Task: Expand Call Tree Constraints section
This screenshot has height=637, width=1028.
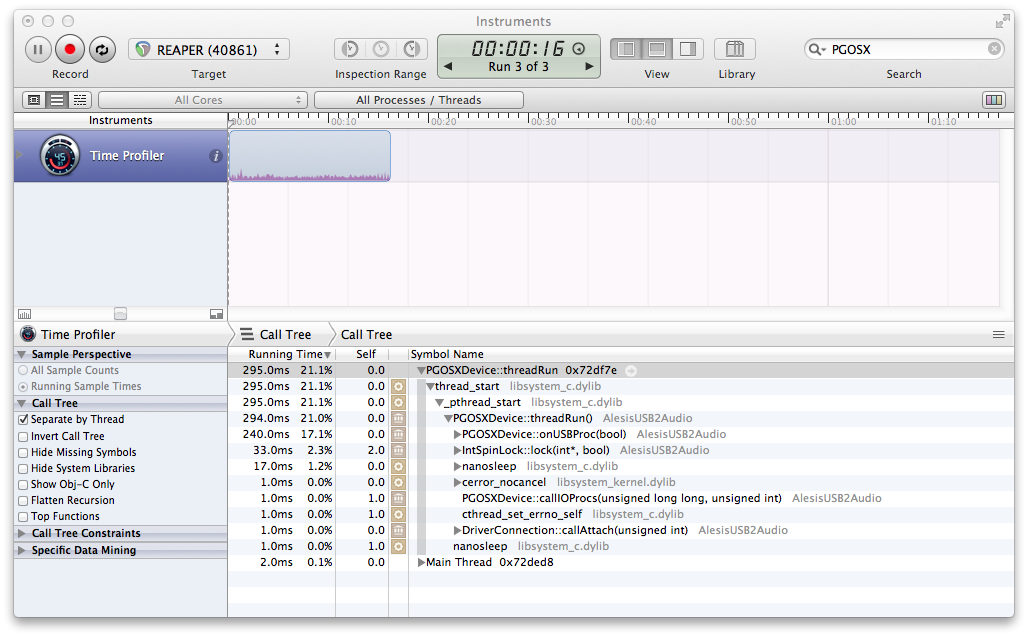Action: [23, 534]
